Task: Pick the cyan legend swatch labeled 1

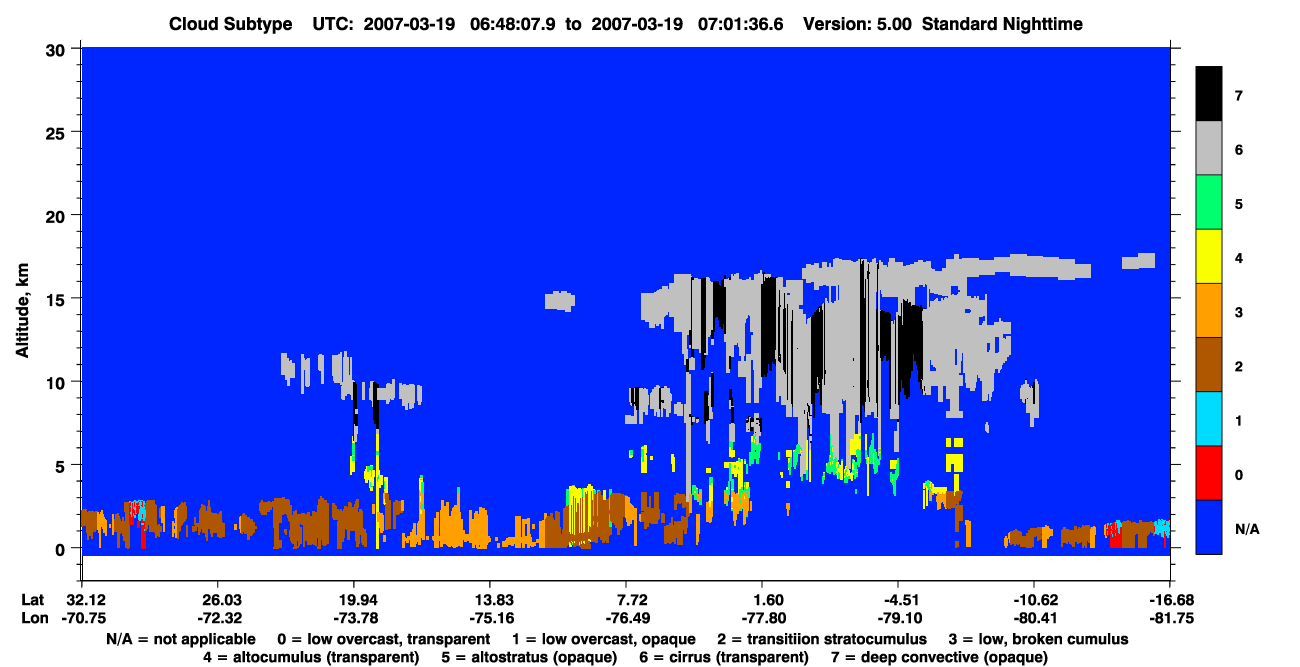Action: click(1209, 418)
